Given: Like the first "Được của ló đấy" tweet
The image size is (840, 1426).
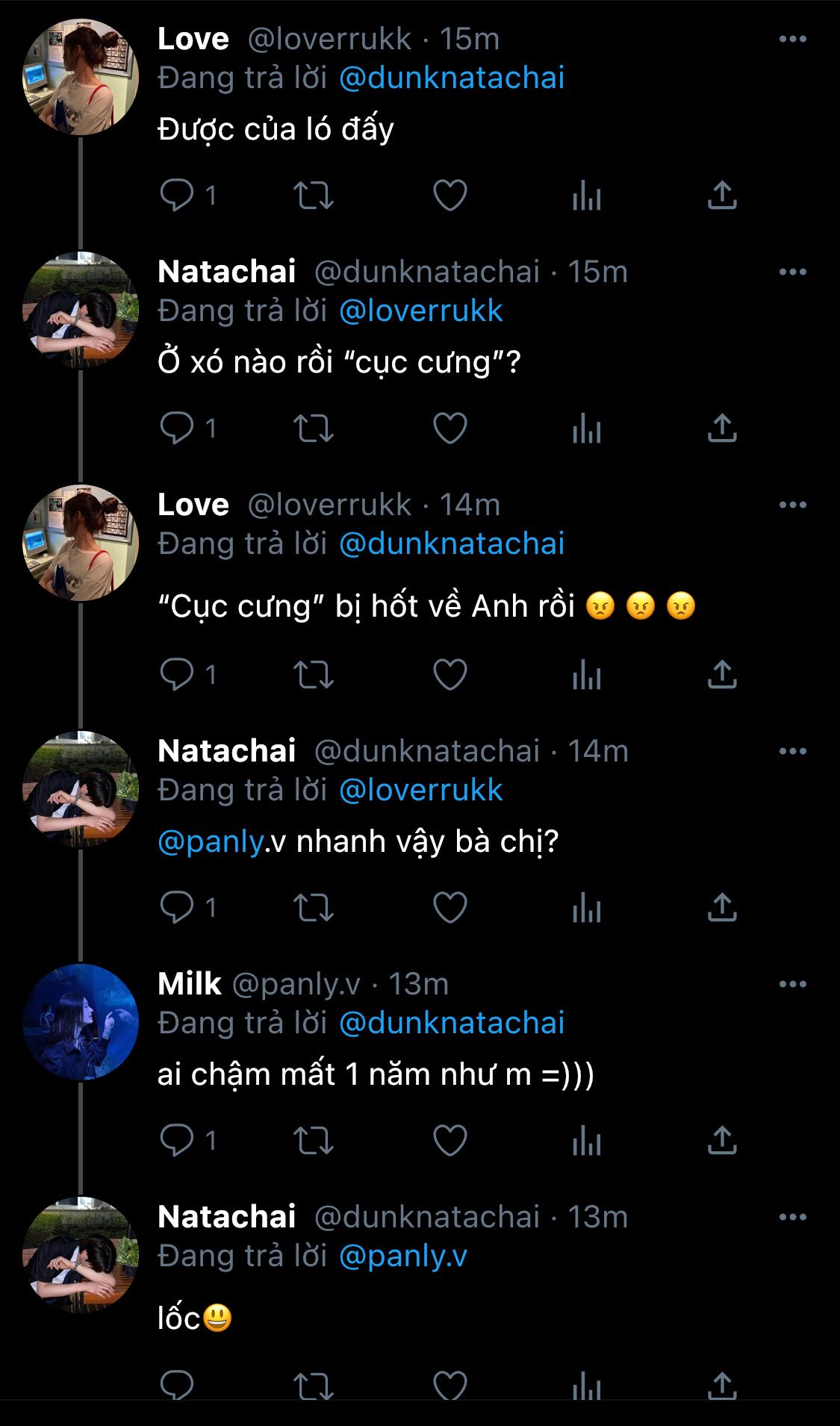Looking at the screenshot, I should click(x=450, y=196).
